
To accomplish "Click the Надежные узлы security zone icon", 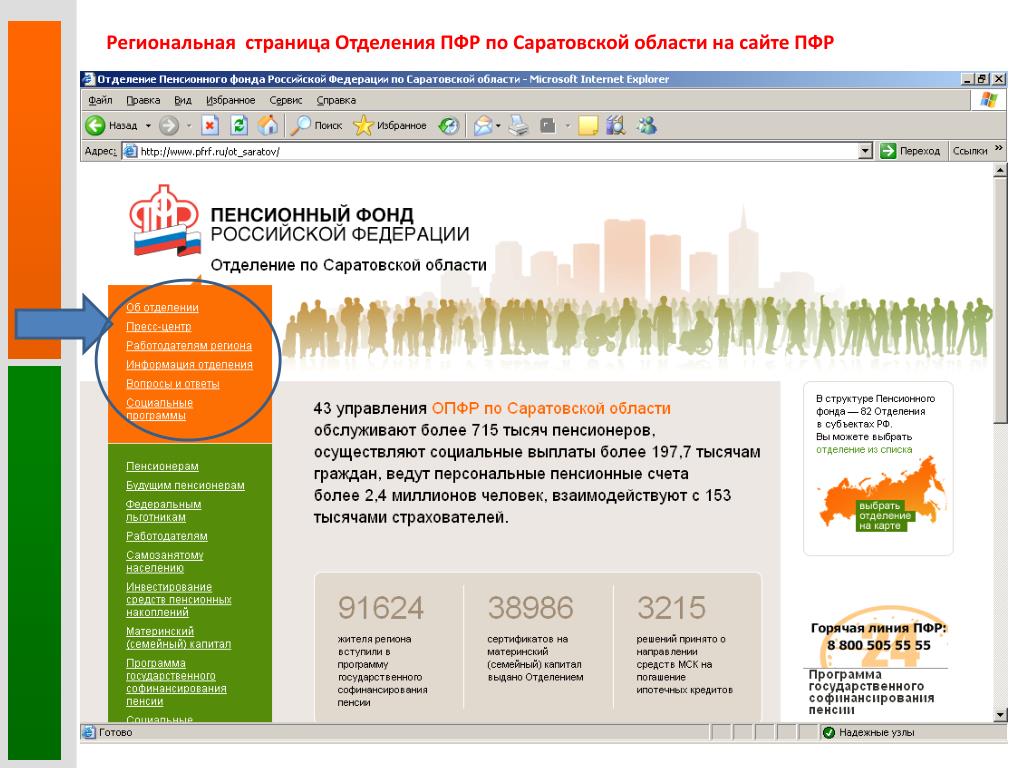I will click(x=829, y=733).
